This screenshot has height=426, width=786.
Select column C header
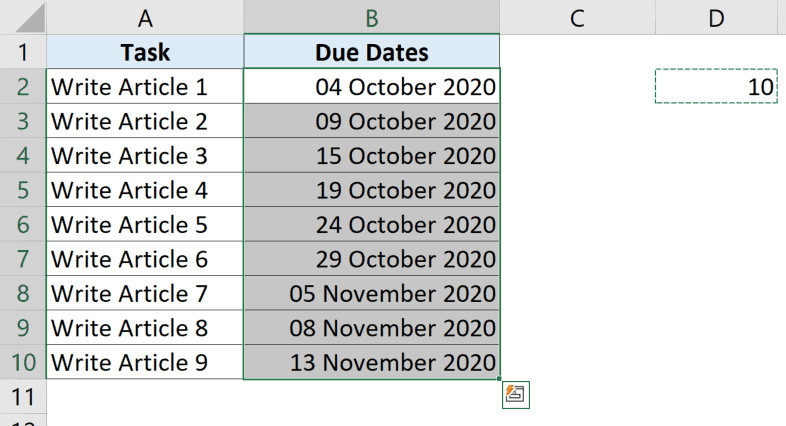[576, 17]
